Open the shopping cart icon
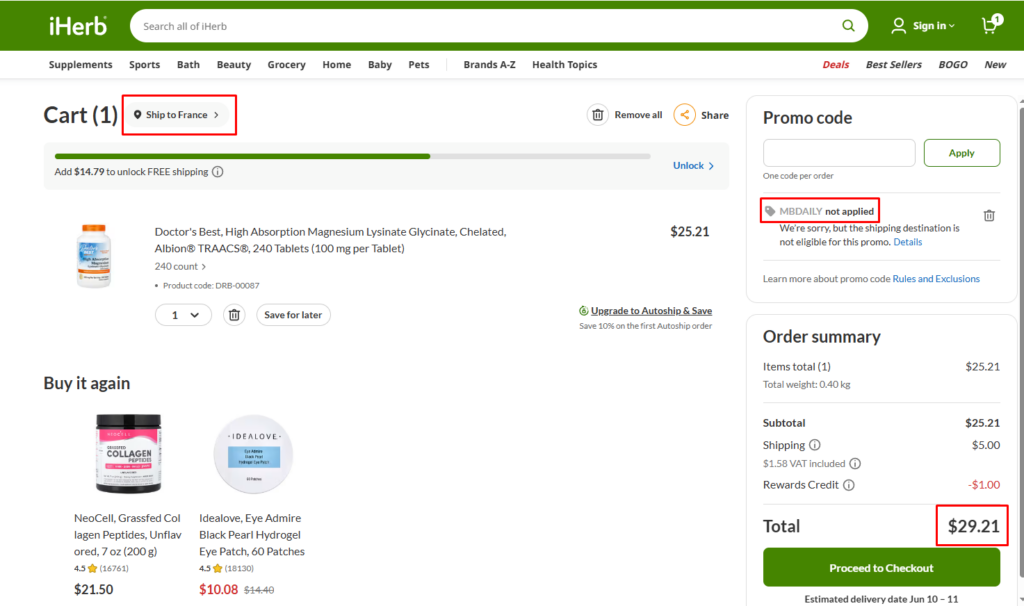 coord(991,25)
